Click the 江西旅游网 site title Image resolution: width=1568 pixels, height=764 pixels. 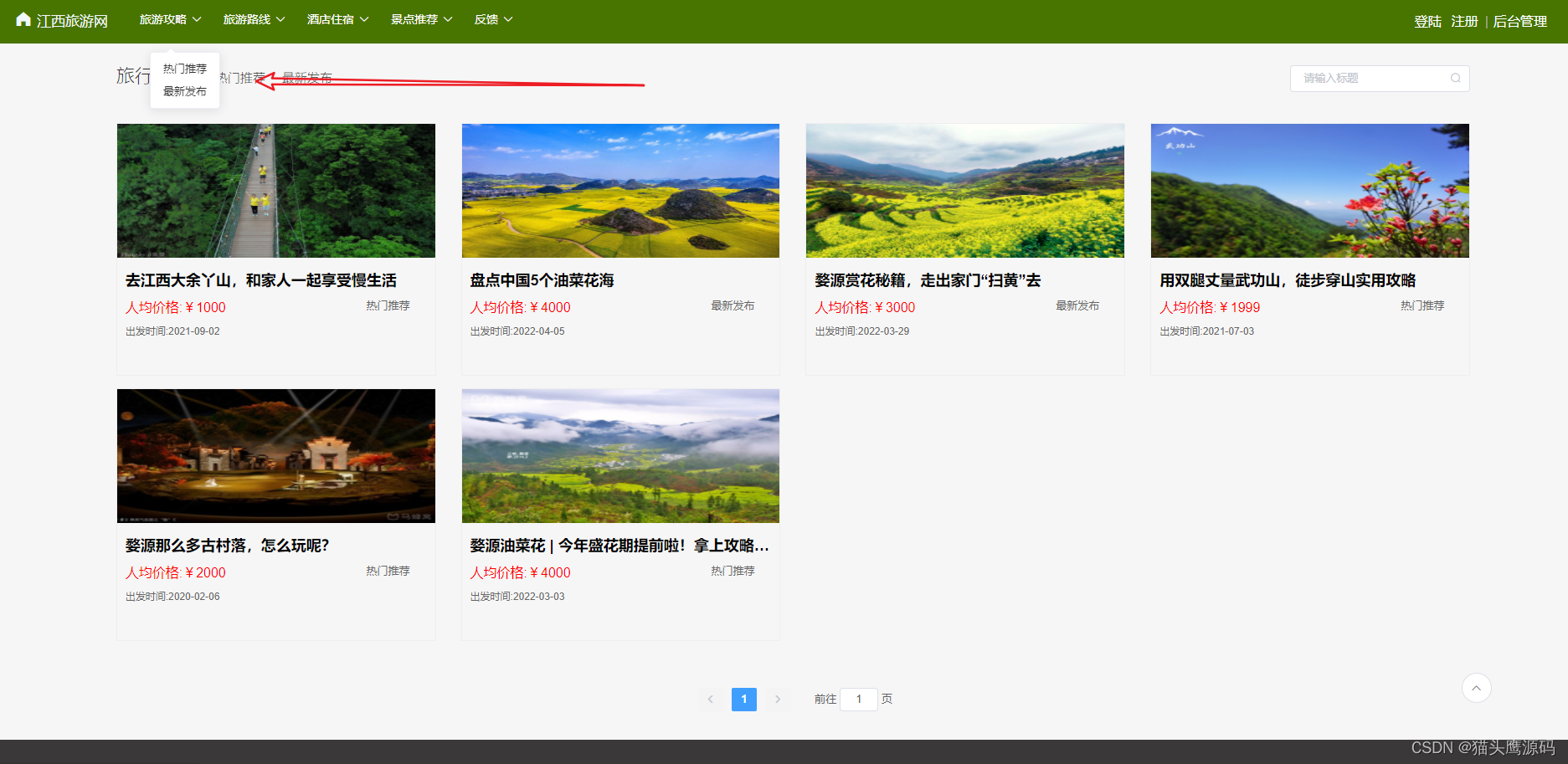point(72,21)
